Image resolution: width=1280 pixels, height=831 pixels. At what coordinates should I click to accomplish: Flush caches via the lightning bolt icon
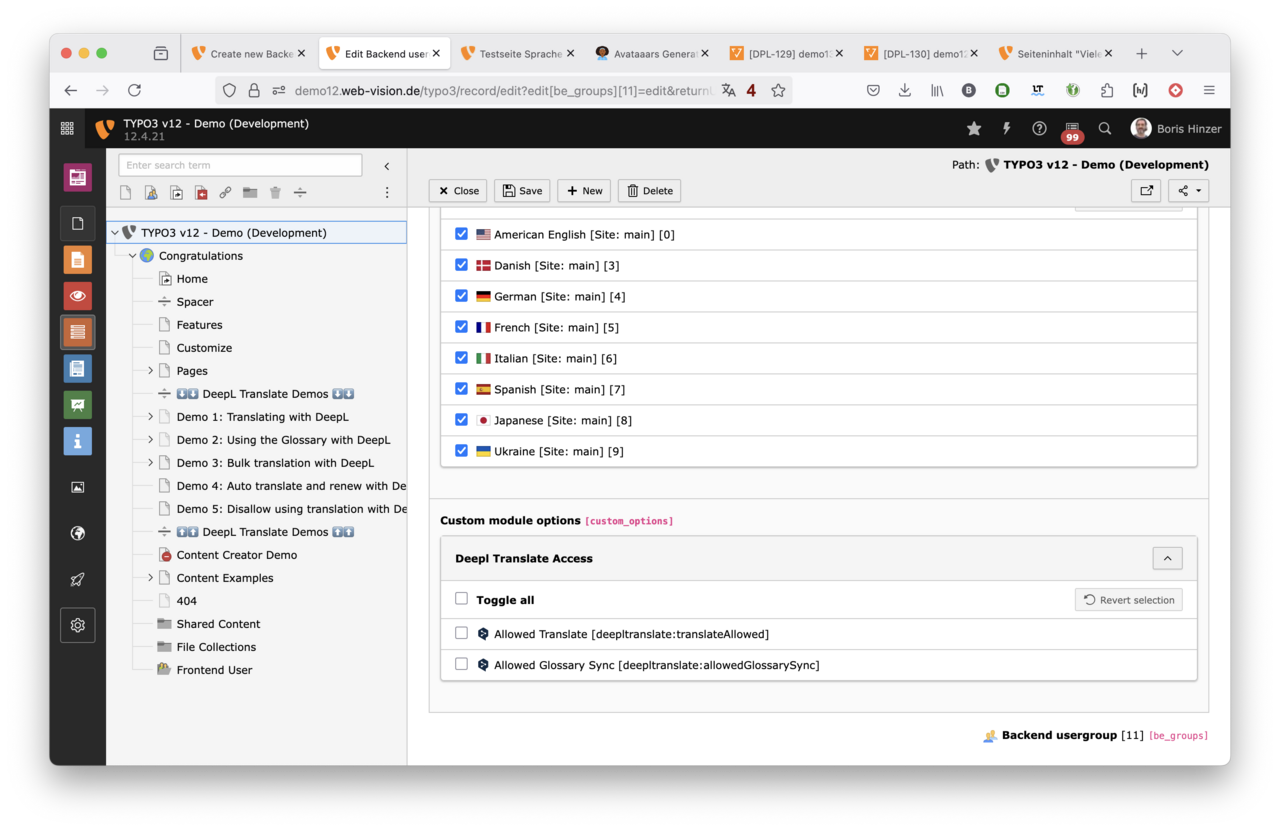(x=1005, y=128)
